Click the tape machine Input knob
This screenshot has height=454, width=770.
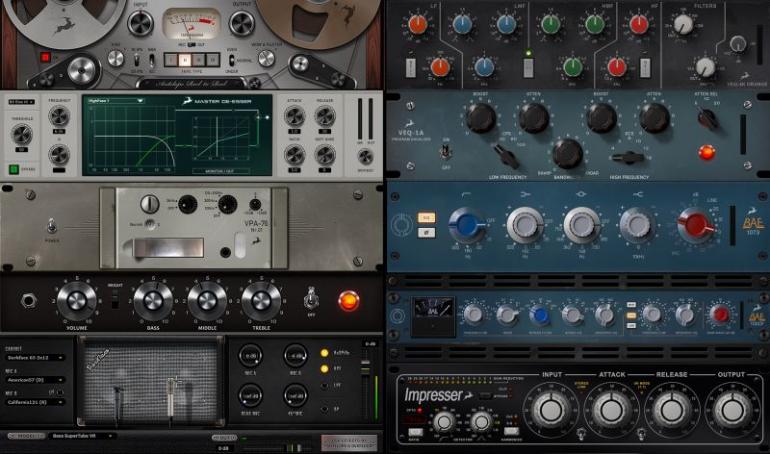point(140,23)
